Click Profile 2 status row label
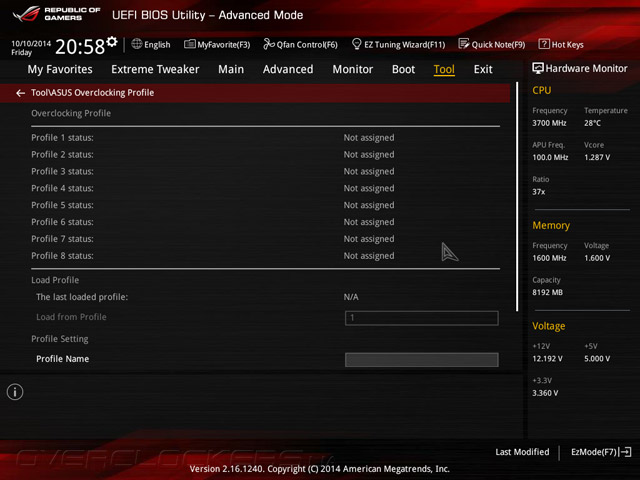Screen dimensions: 640x480 pyautogui.click(x=62, y=155)
